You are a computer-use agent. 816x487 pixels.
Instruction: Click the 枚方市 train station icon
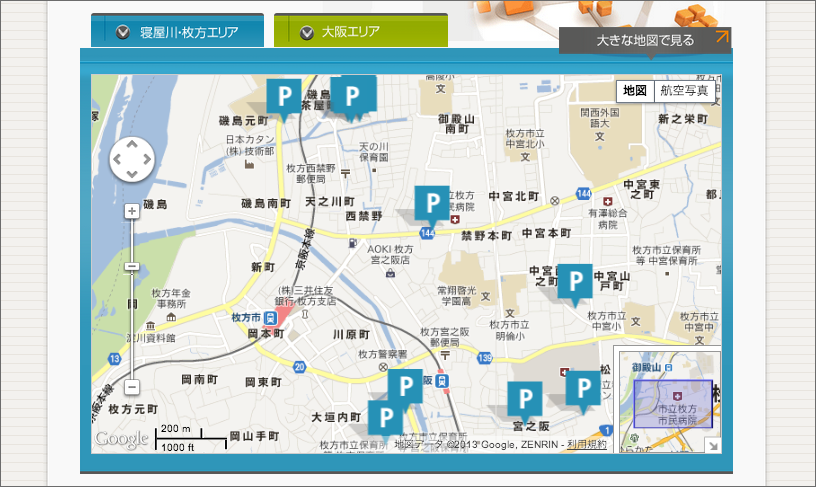[x=272, y=317]
